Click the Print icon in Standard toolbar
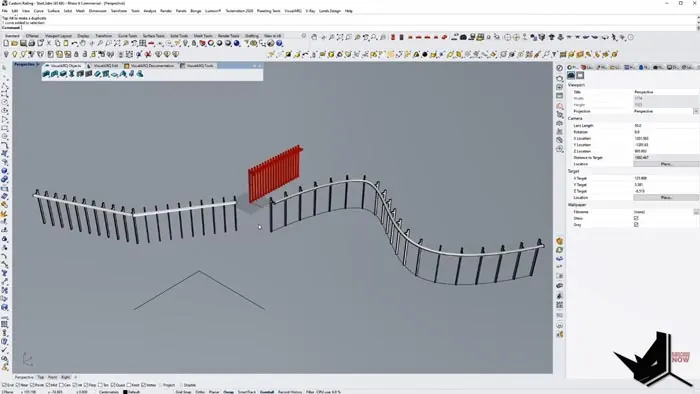700x394 pixels. point(32,43)
